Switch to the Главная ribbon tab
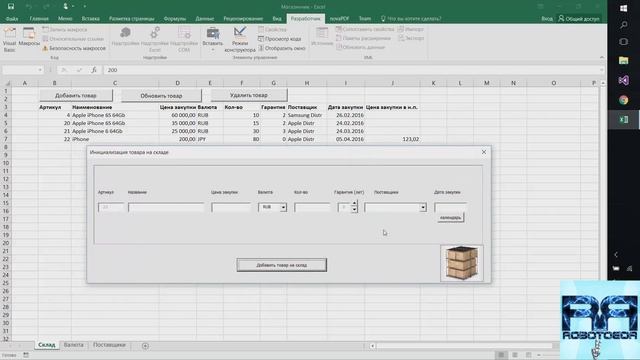The image size is (640, 360). click(39, 19)
